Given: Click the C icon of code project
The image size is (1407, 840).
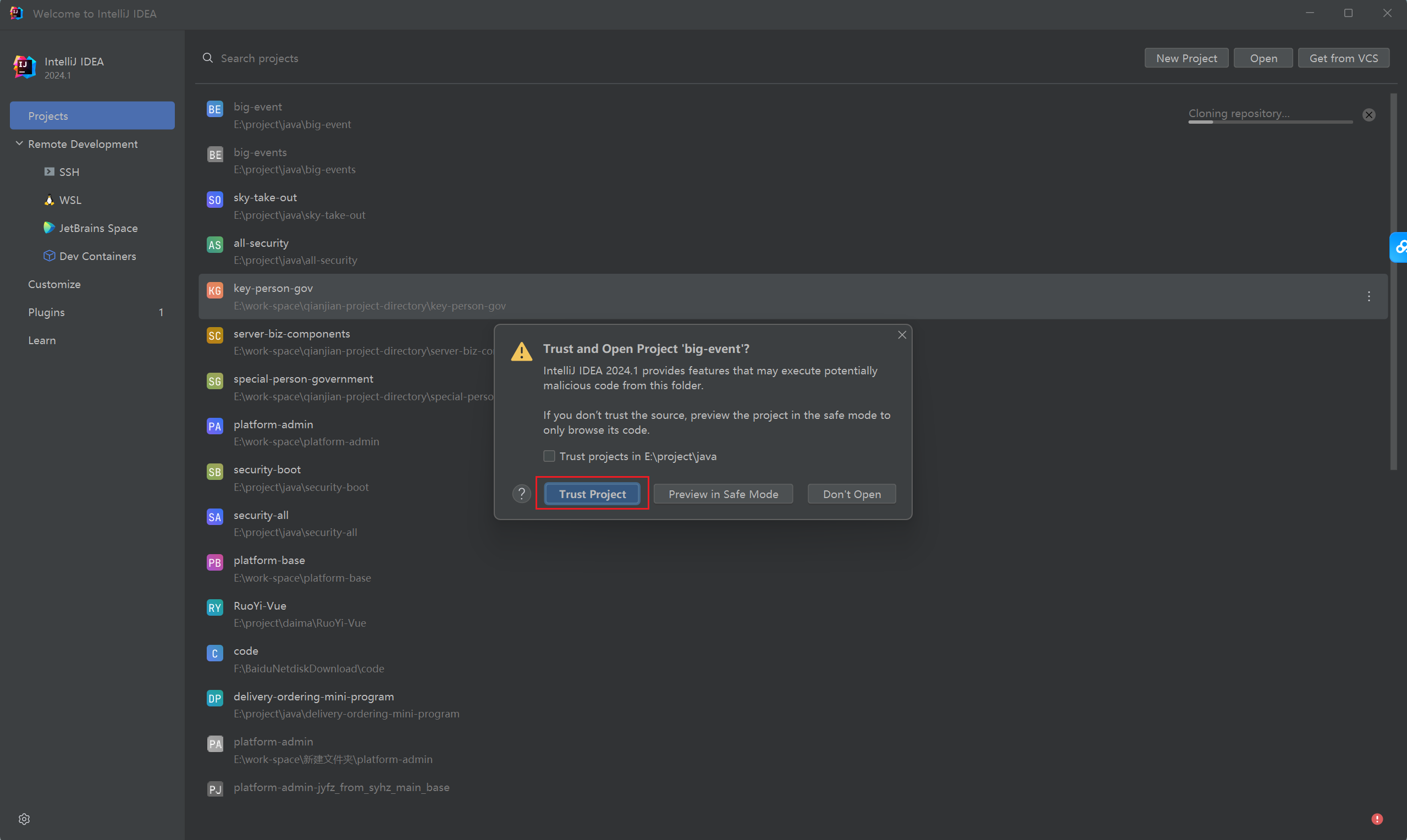Looking at the screenshot, I should [x=214, y=653].
